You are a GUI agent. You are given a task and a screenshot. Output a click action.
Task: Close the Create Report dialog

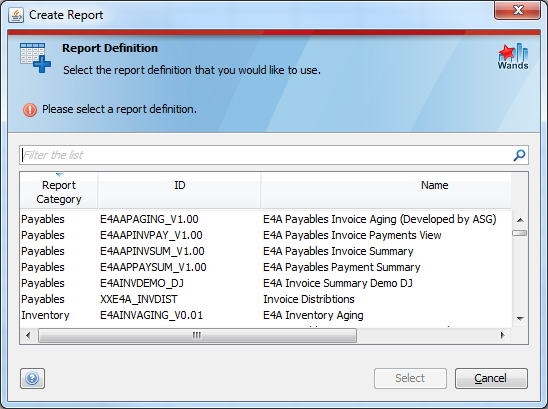[518, 10]
